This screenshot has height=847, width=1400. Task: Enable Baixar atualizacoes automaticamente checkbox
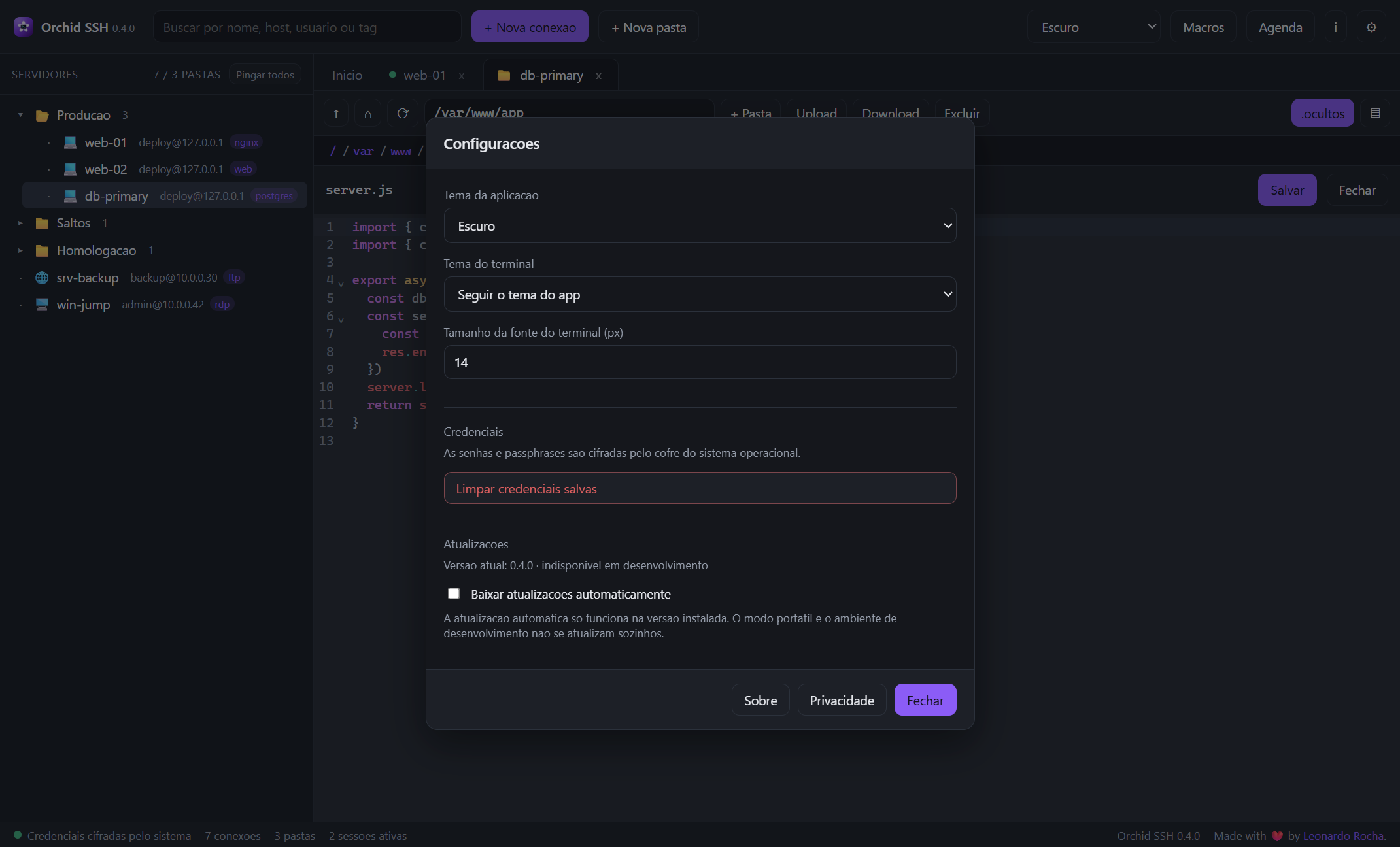coord(454,593)
